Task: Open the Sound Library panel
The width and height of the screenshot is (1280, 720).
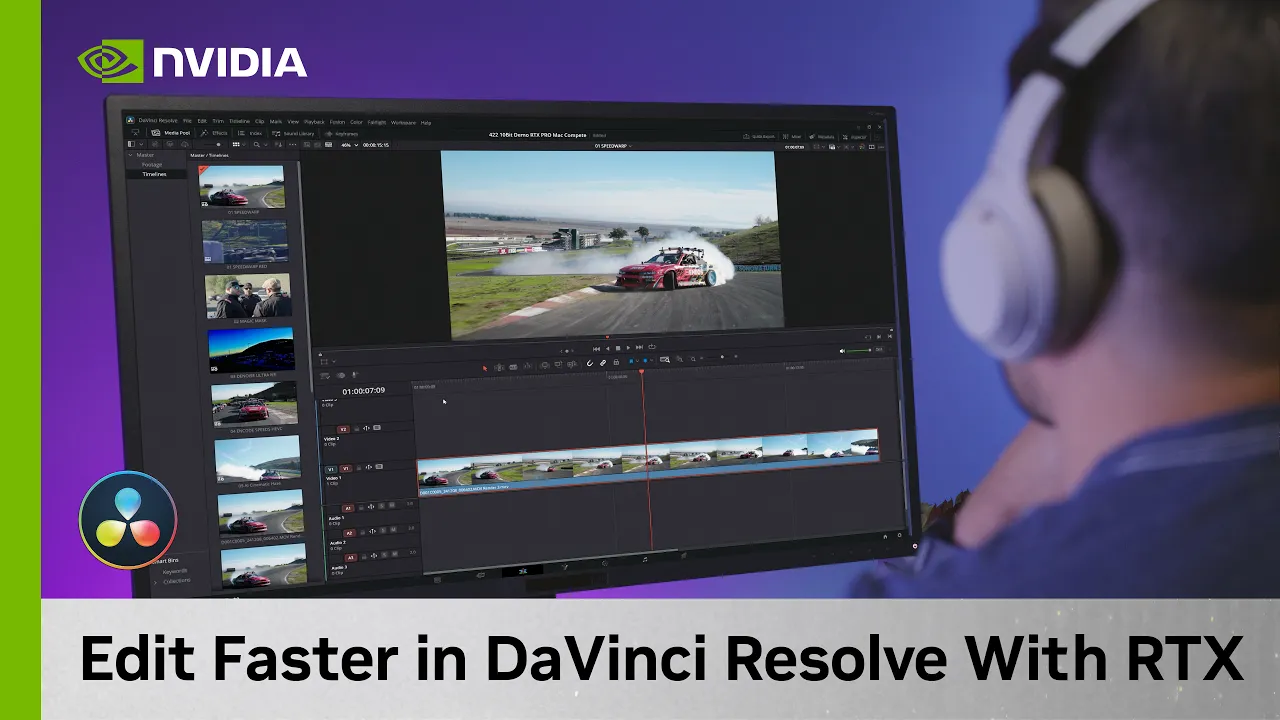Action: click(x=293, y=133)
